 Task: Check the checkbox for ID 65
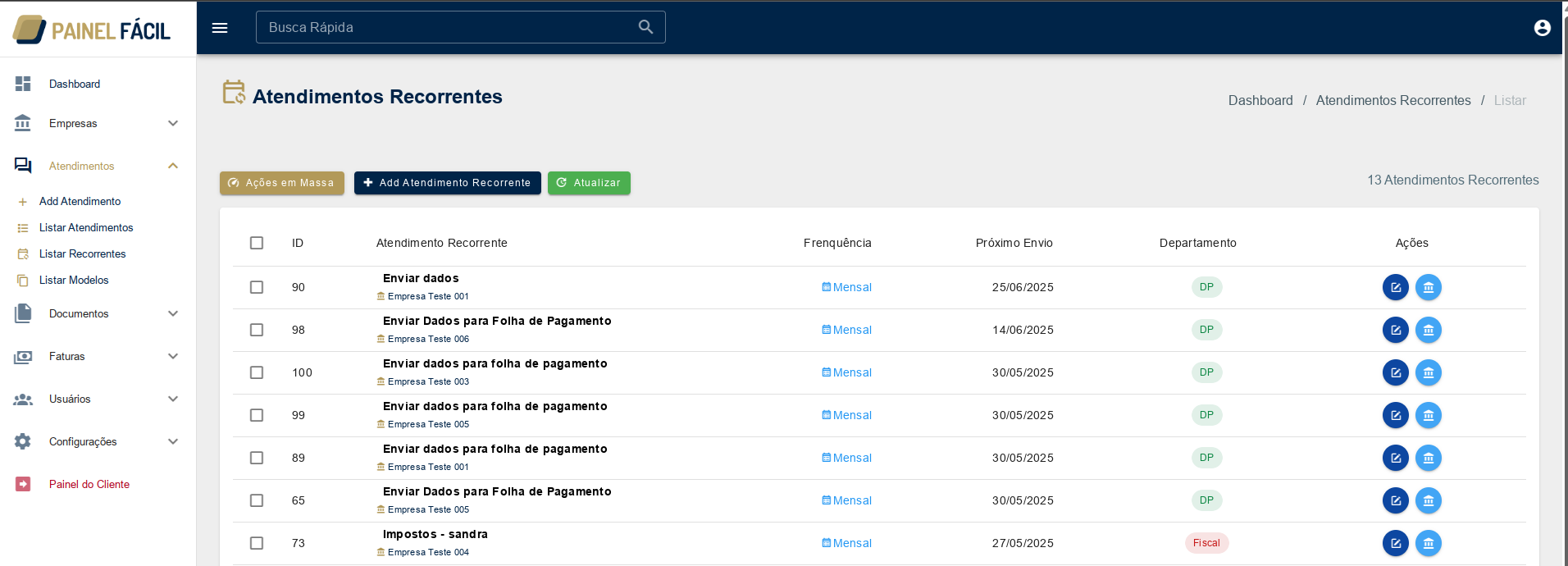[257, 500]
